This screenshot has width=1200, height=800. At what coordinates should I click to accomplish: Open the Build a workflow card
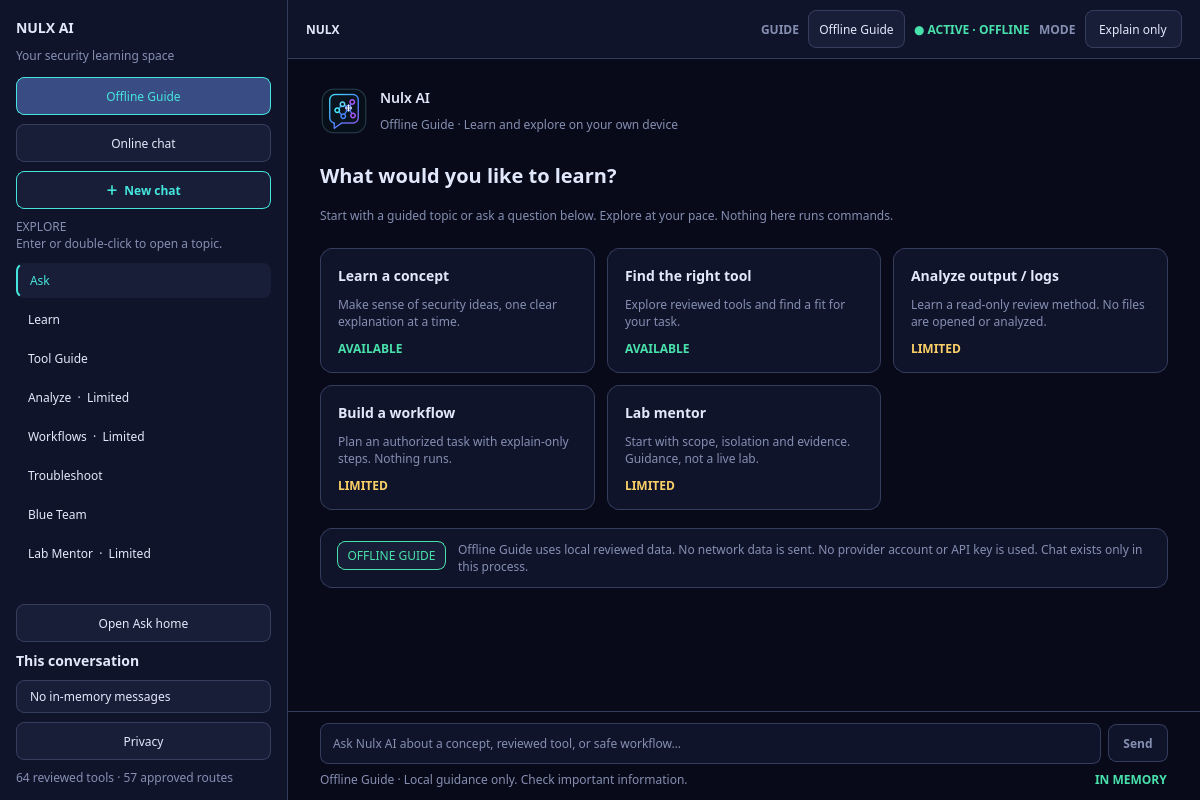coord(457,447)
